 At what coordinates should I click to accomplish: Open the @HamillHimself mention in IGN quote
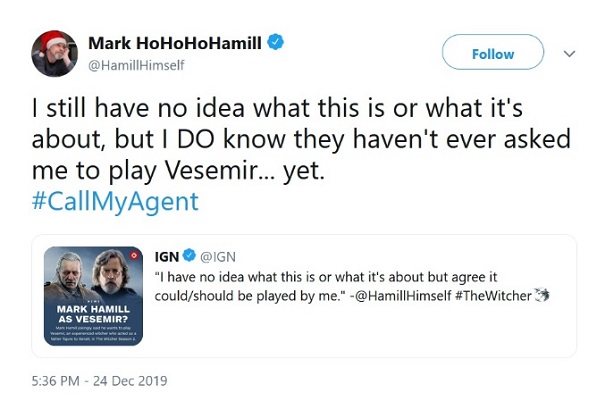point(402,296)
